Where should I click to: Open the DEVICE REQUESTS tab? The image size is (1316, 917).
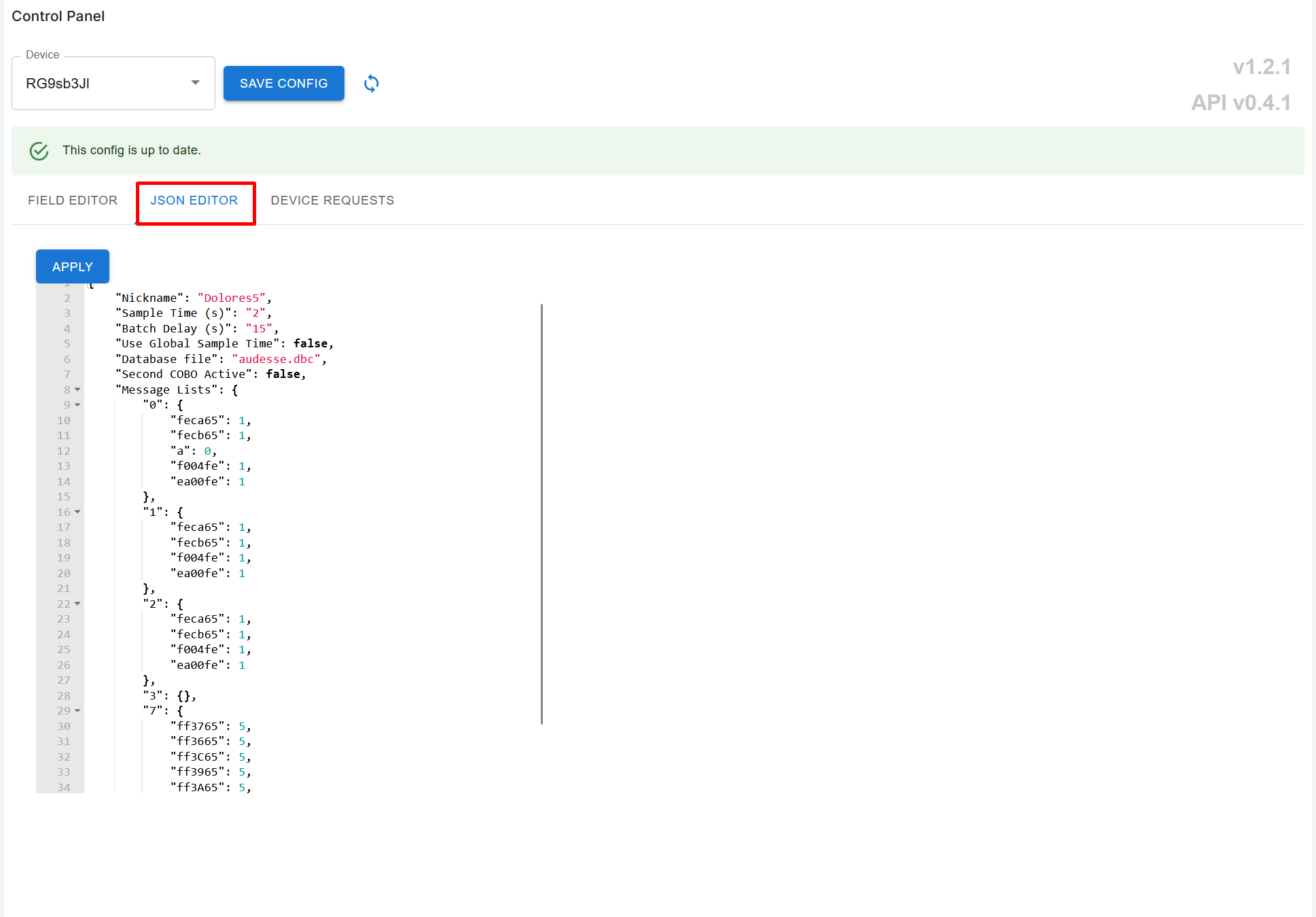[x=332, y=201]
